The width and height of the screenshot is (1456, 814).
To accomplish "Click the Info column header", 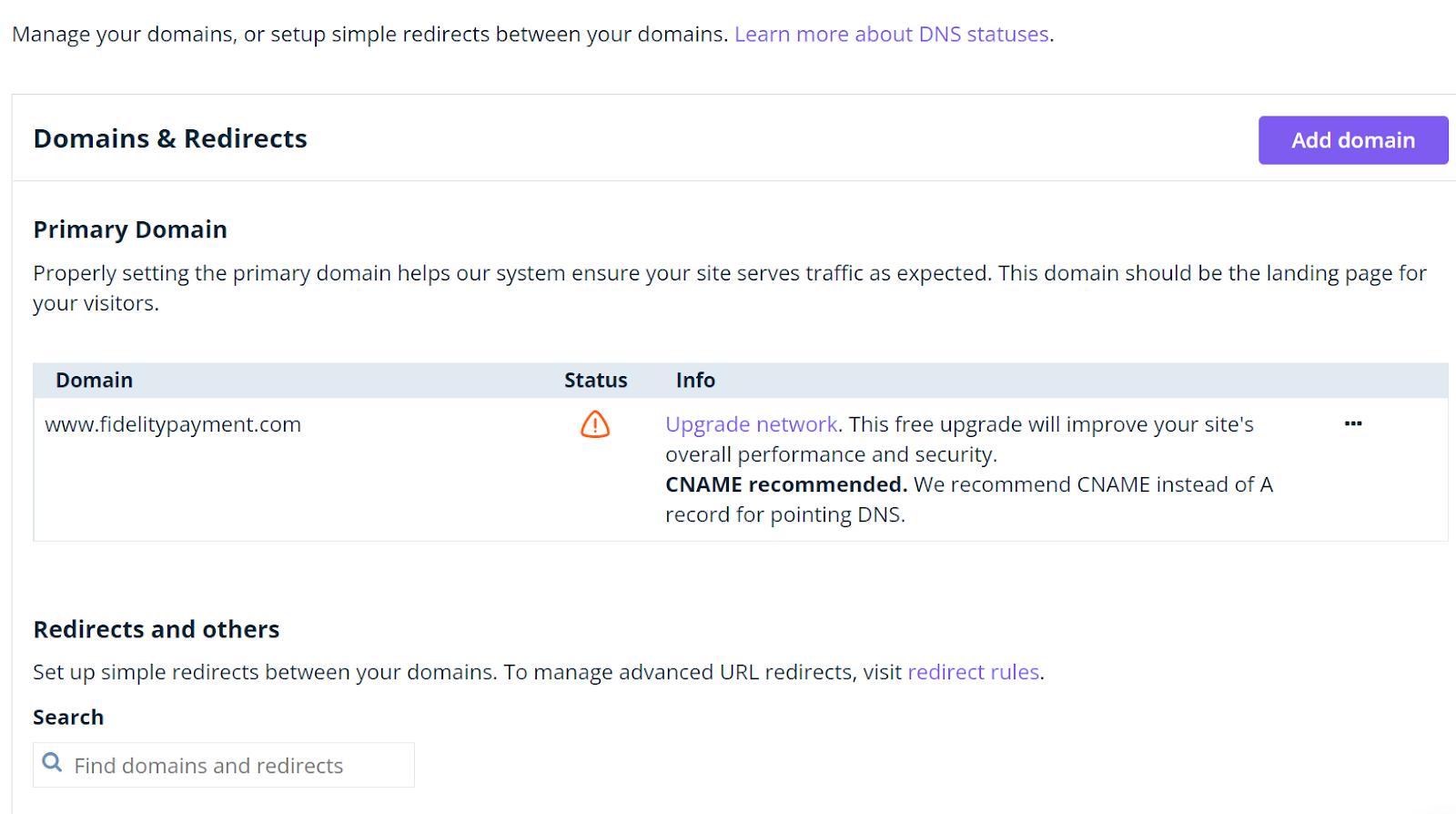I will 695,381.
